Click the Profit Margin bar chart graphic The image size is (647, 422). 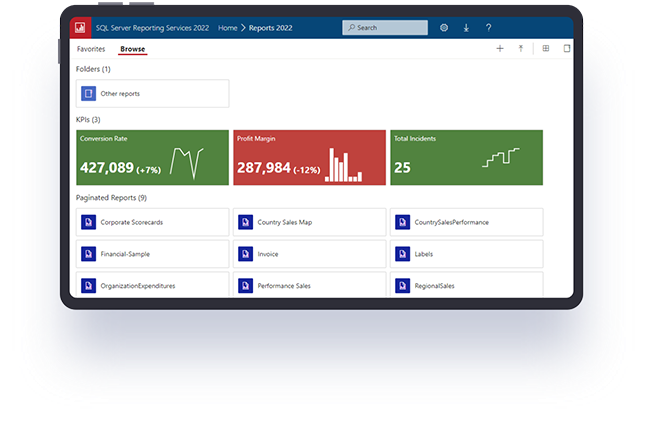(343, 165)
